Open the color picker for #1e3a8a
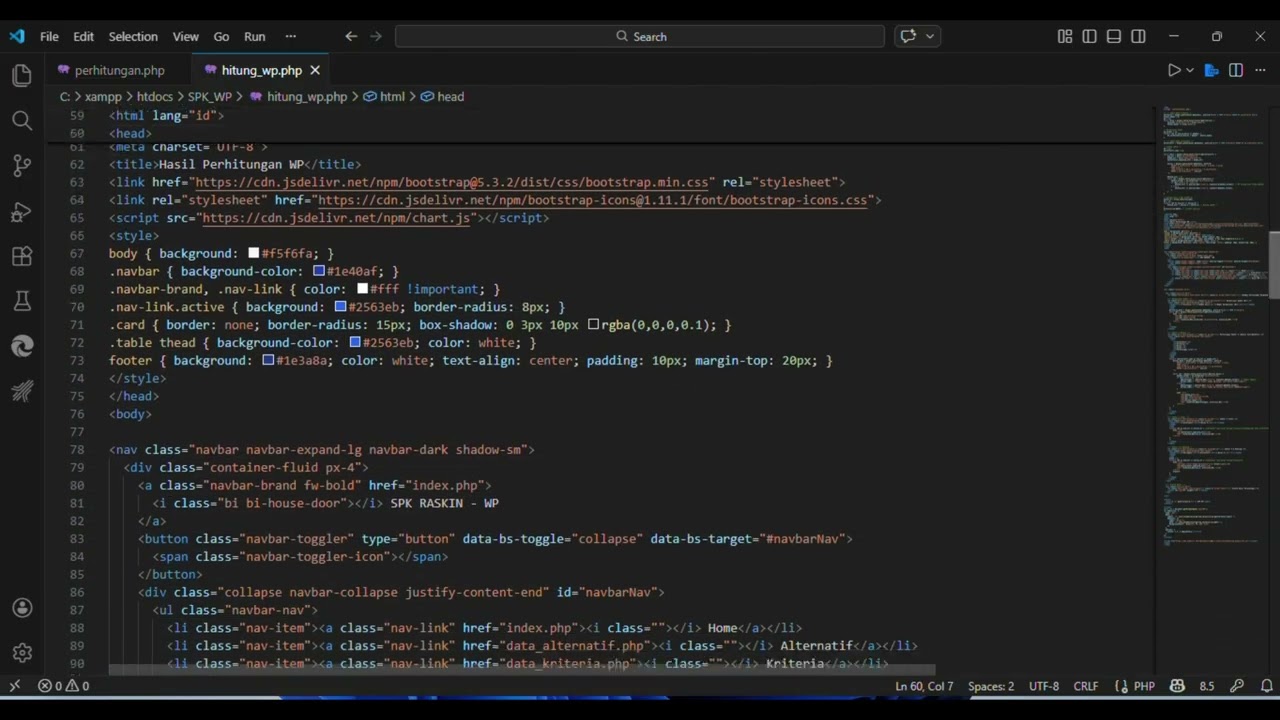 pyautogui.click(x=268, y=361)
